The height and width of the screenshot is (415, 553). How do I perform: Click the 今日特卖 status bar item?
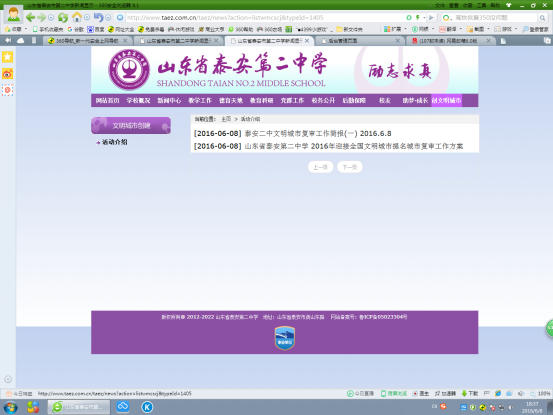tap(19, 393)
